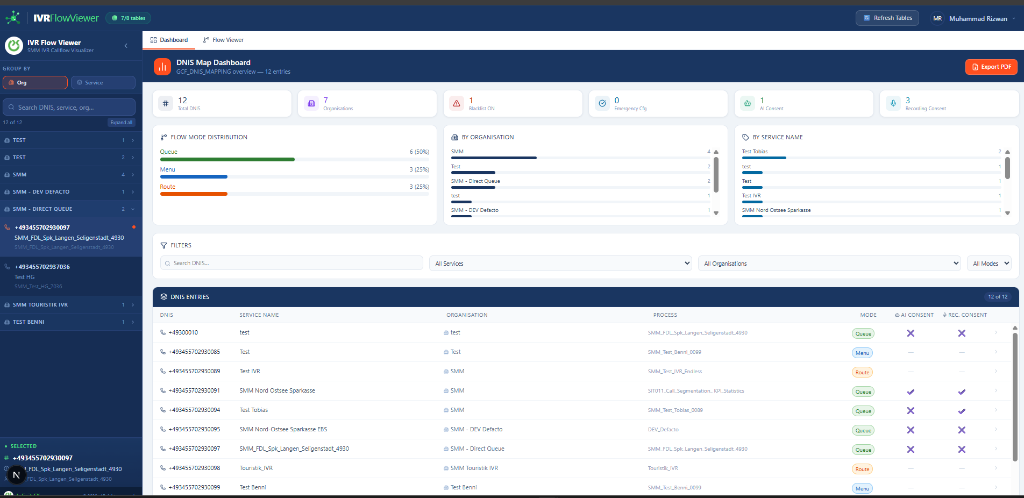The height and width of the screenshot is (498, 1024).
Task: Click the Menu mode badge for +493455702930086
Action: click(862, 352)
